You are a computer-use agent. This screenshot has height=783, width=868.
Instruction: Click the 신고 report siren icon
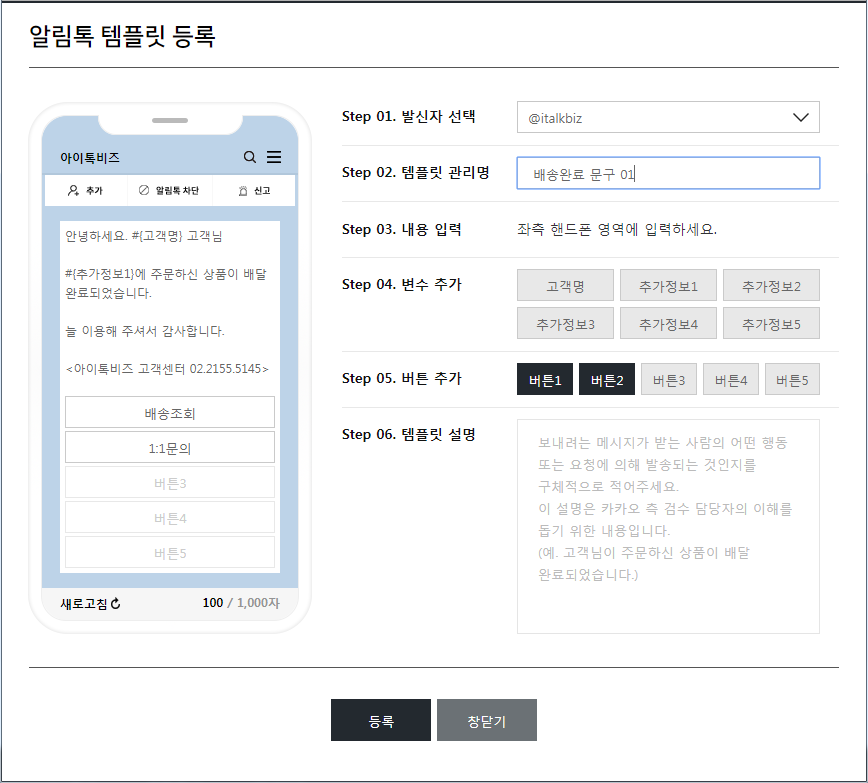(x=242, y=190)
